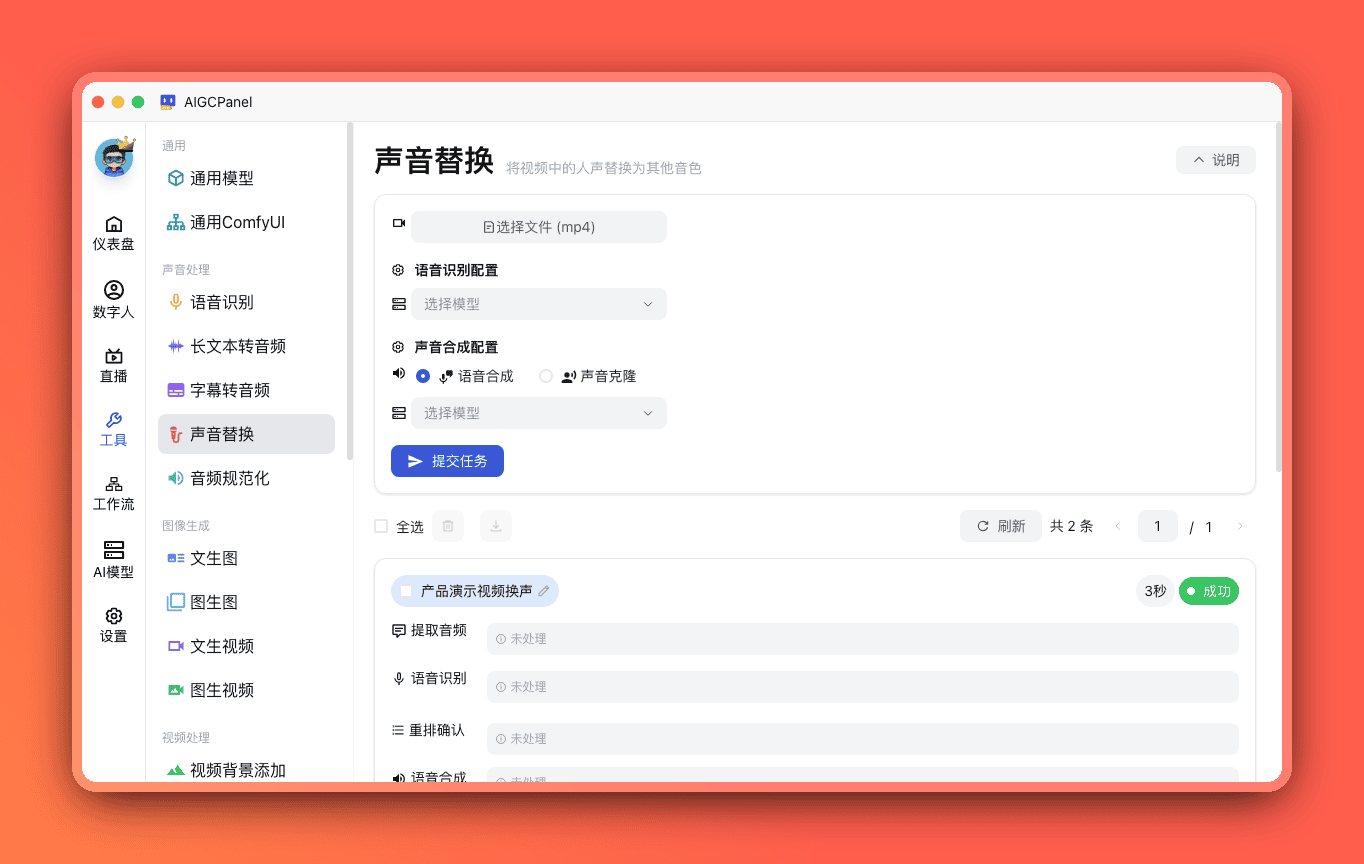Click the 重排确认 result field
Viewport: 1364px width, 864px height.
pos(863,739)
